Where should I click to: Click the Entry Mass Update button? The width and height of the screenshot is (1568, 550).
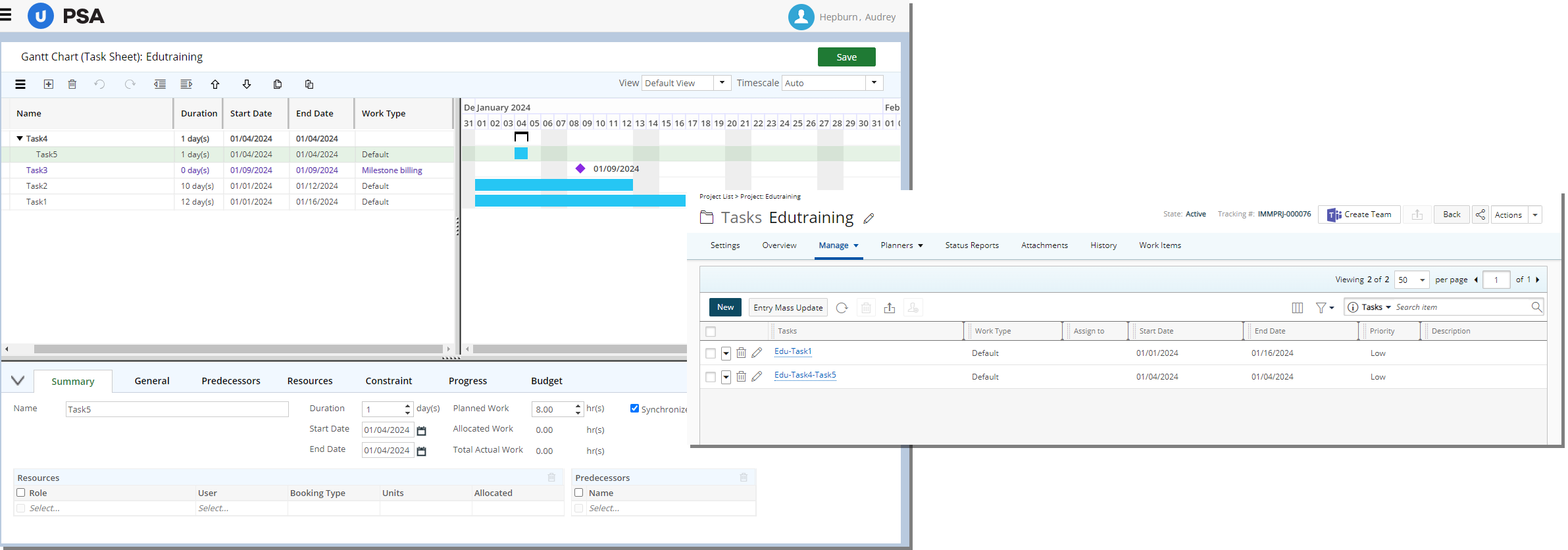tap(788, 307)
